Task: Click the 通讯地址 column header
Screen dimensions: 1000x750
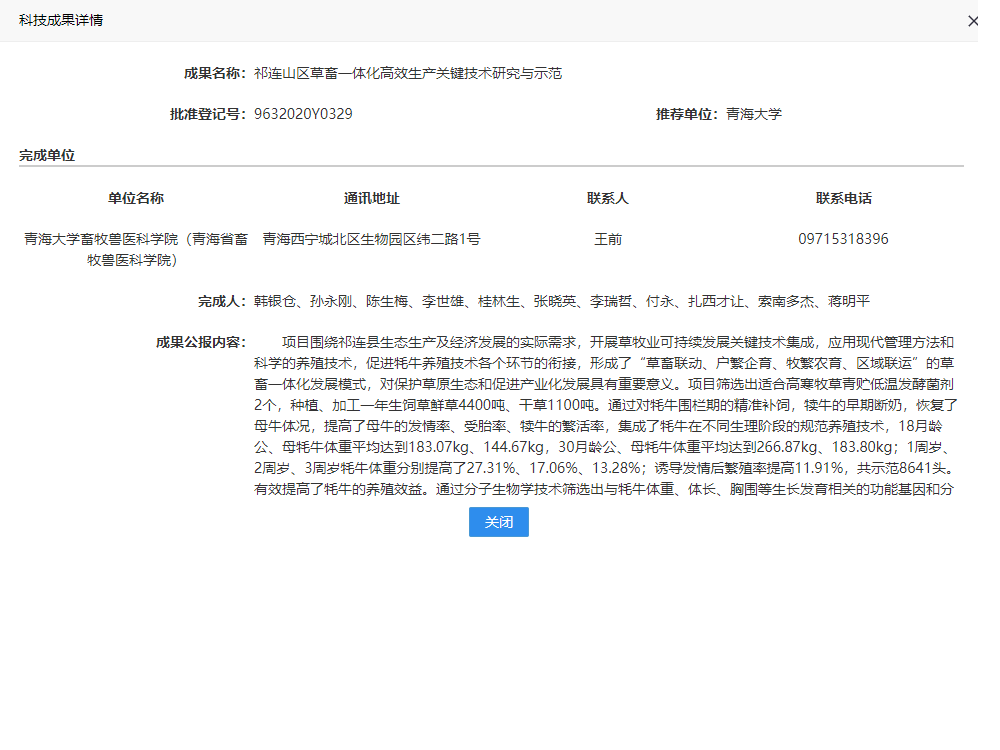Action: tap(372, 198)
